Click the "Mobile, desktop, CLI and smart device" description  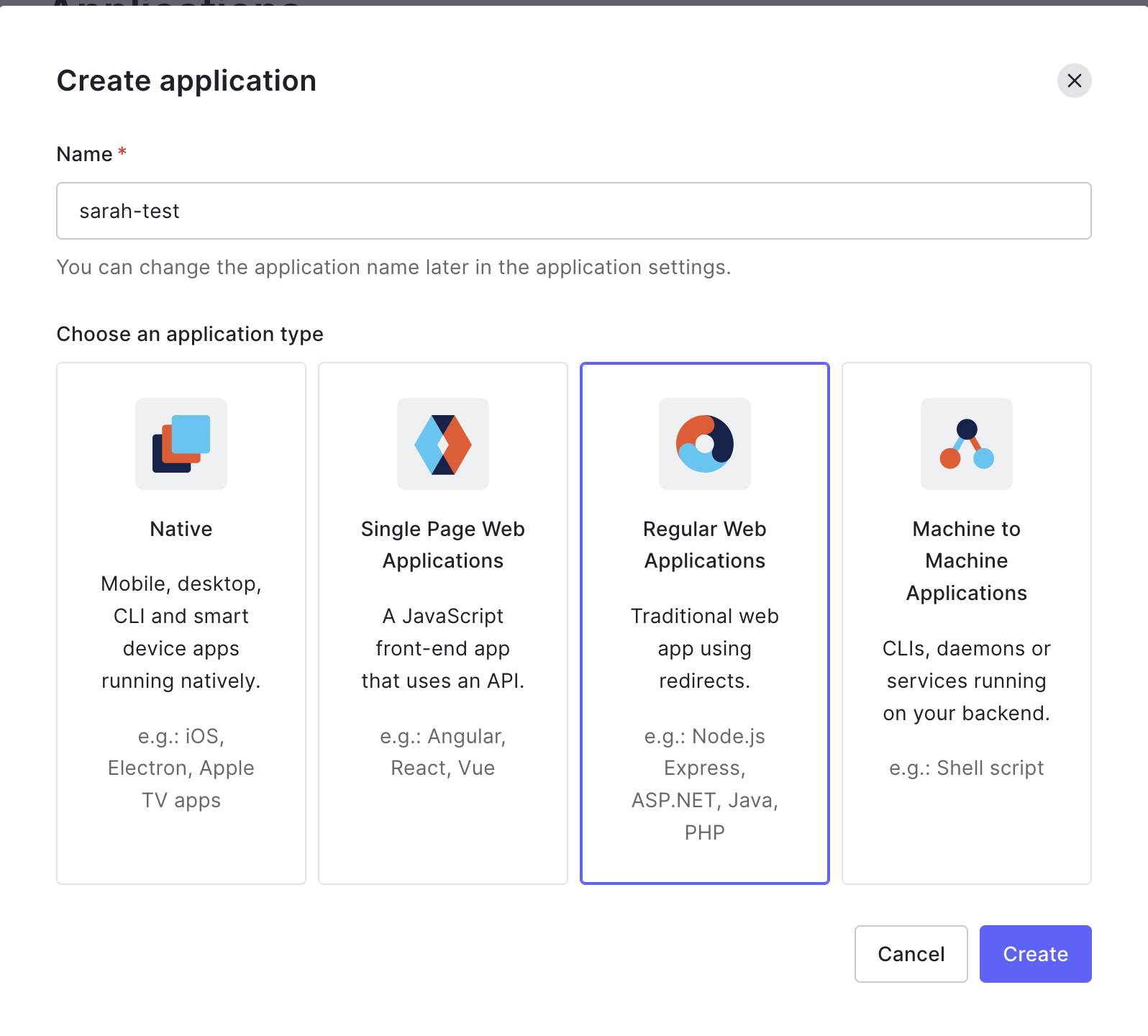(x=181, y=632)
